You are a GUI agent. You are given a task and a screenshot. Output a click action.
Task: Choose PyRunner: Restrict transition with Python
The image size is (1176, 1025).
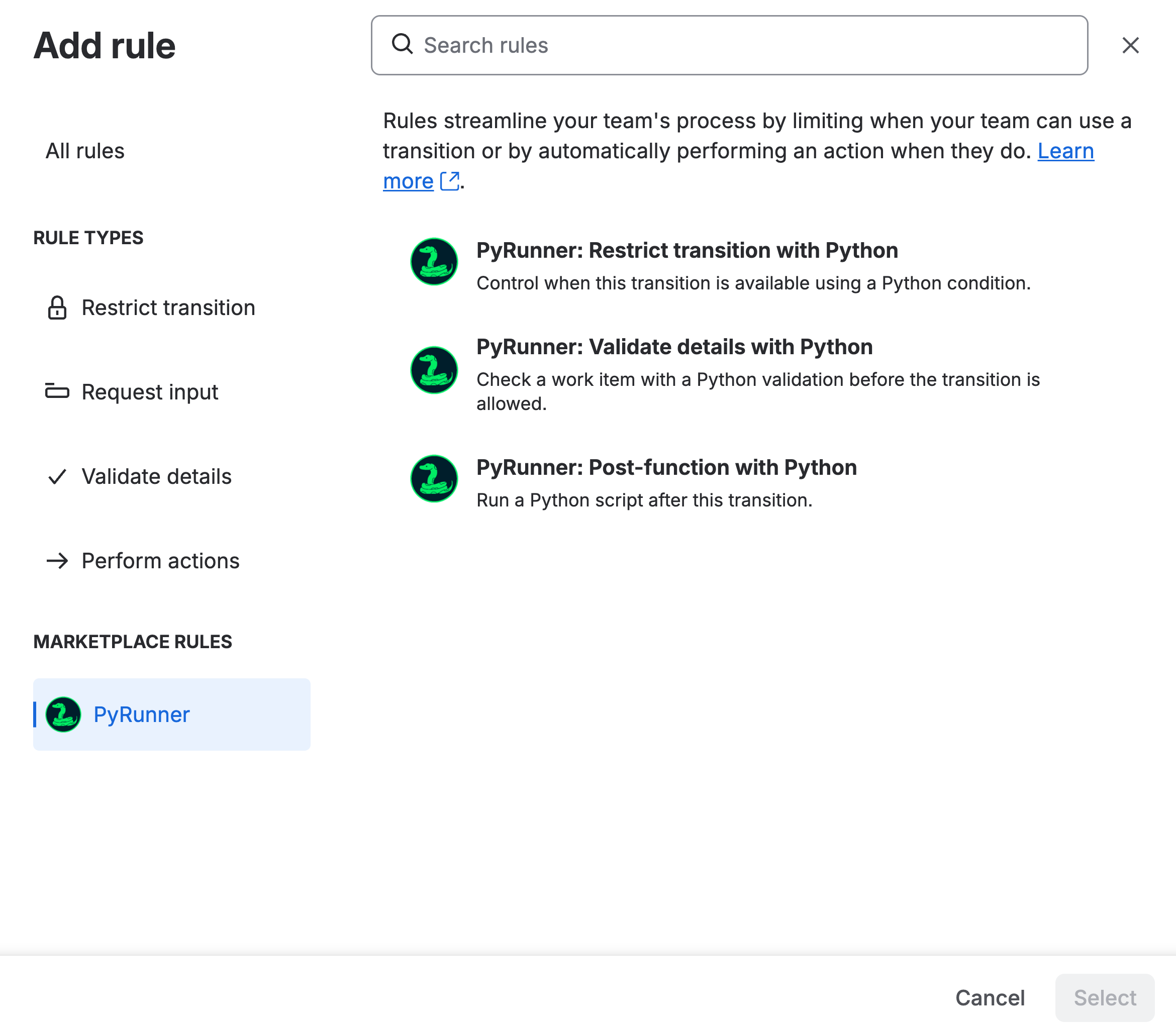point(687,251)
